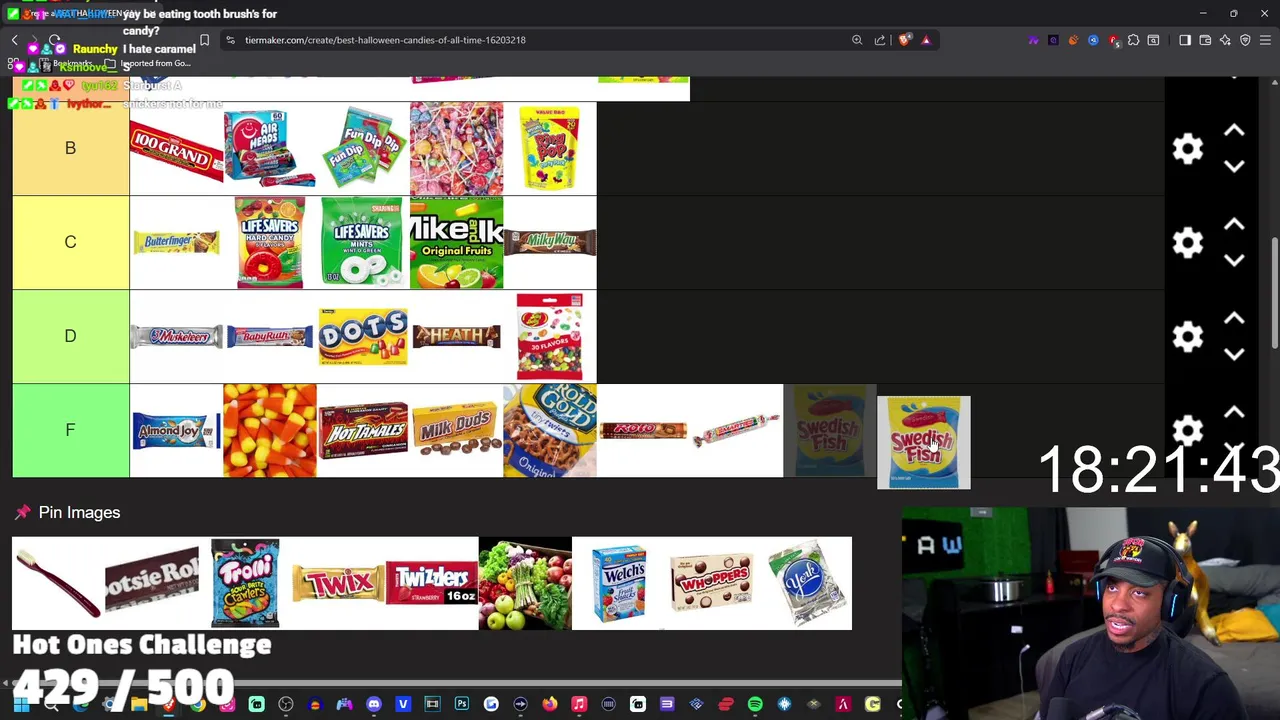1280x720 pixels.
Task: Click the share page icon in address bar
Action: point(880,40)
